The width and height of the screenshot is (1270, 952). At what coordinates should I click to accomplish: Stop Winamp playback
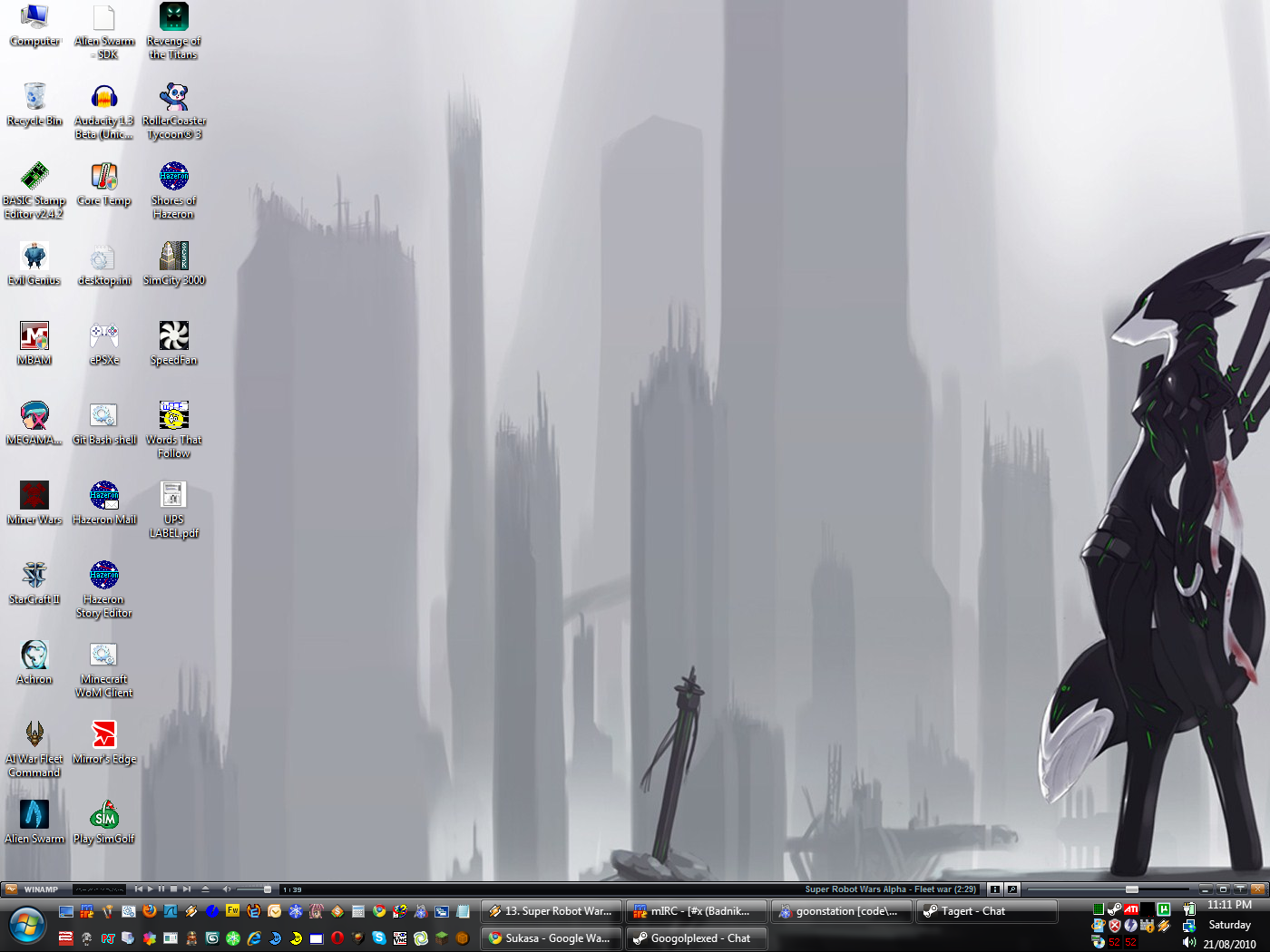pos(173,889)
